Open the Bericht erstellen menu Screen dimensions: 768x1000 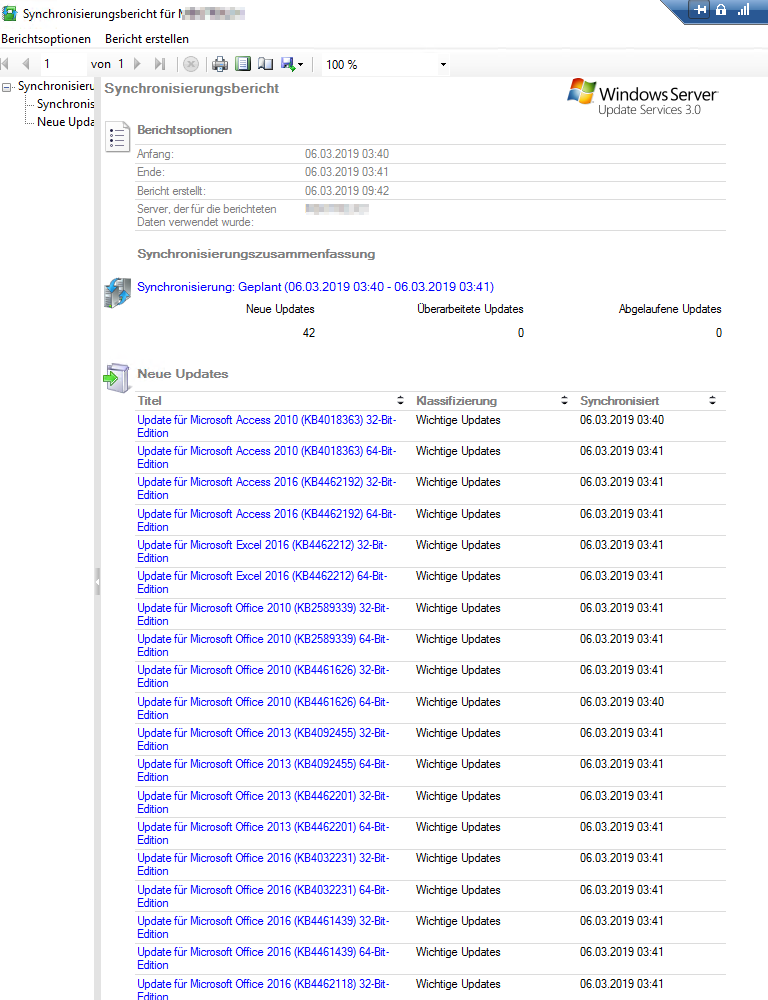[x=147, y=39]
